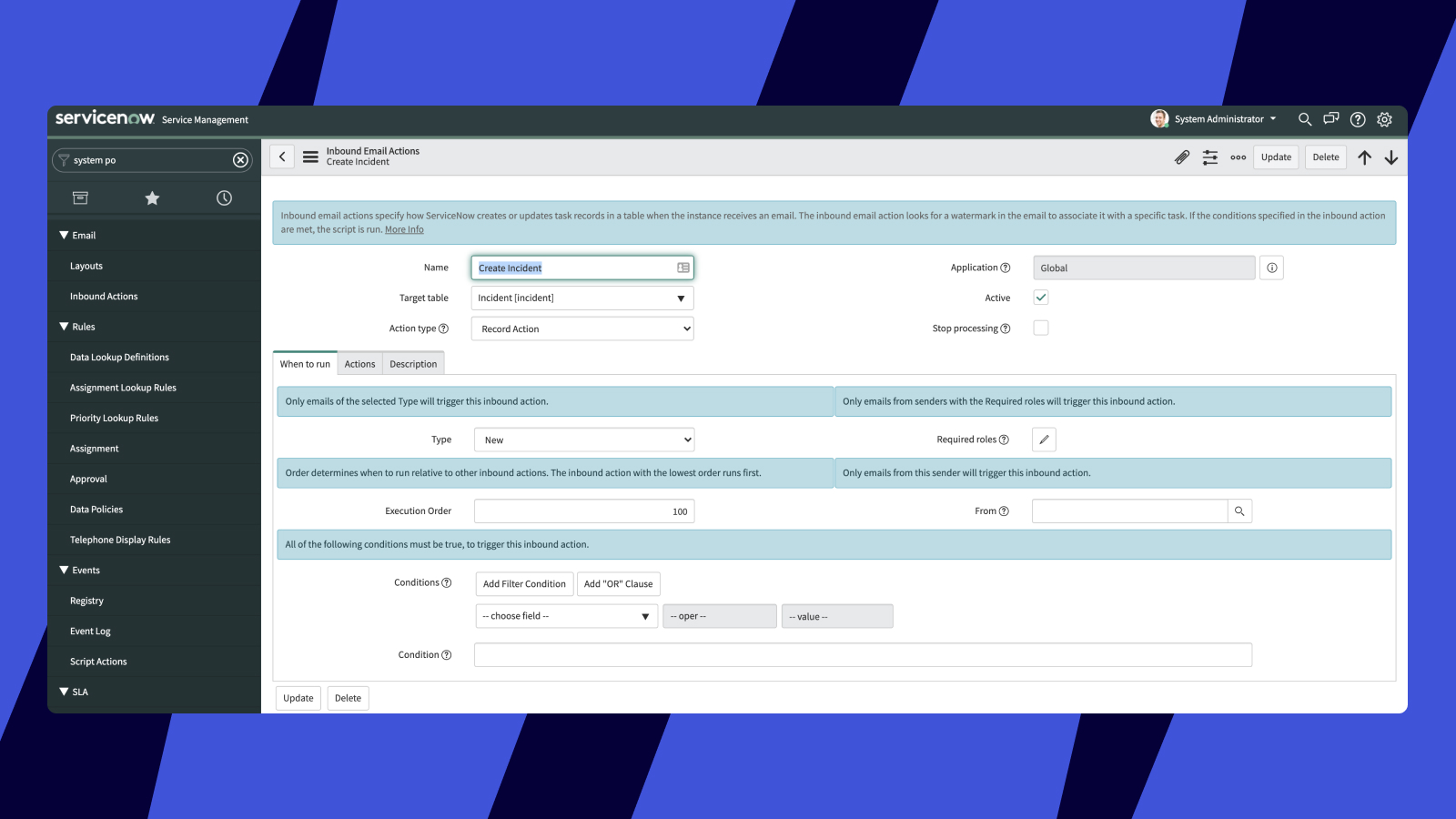Select Inbound Actions in the sidebar menu
The height and width of the screenshot is (819, 1456).
click(103, 296)
